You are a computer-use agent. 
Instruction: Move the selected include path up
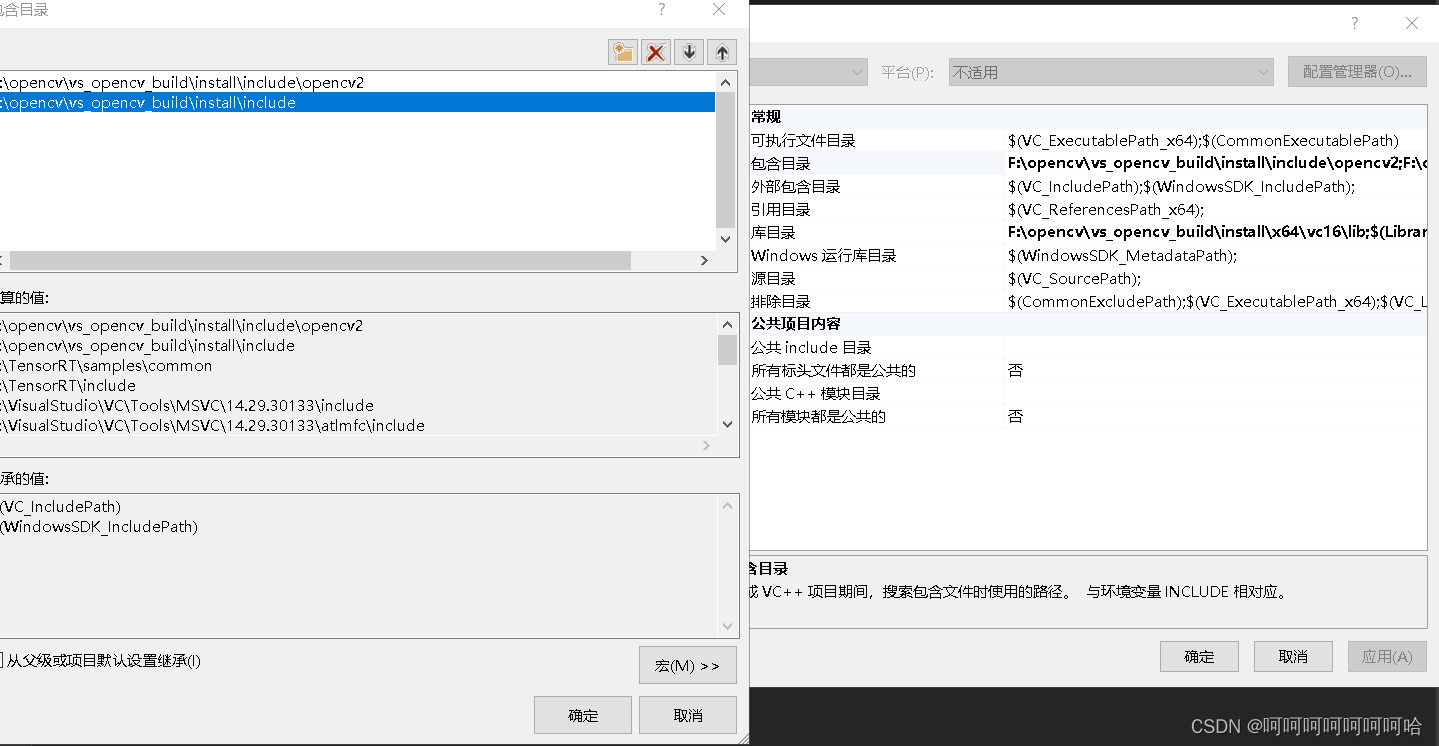coord(721,51)
